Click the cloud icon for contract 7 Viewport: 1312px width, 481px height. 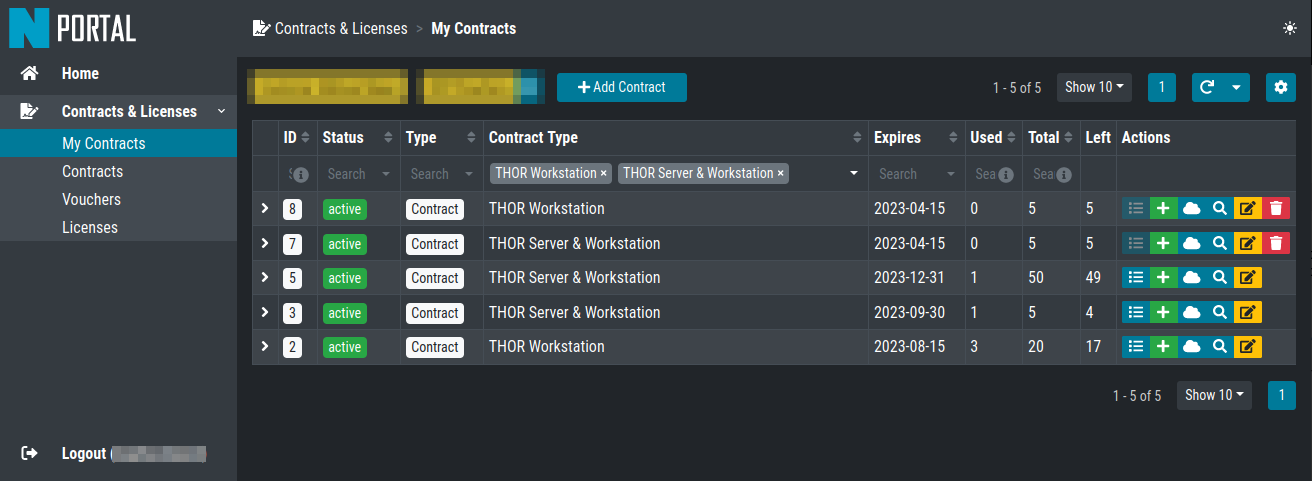(x=1191, y=243)
